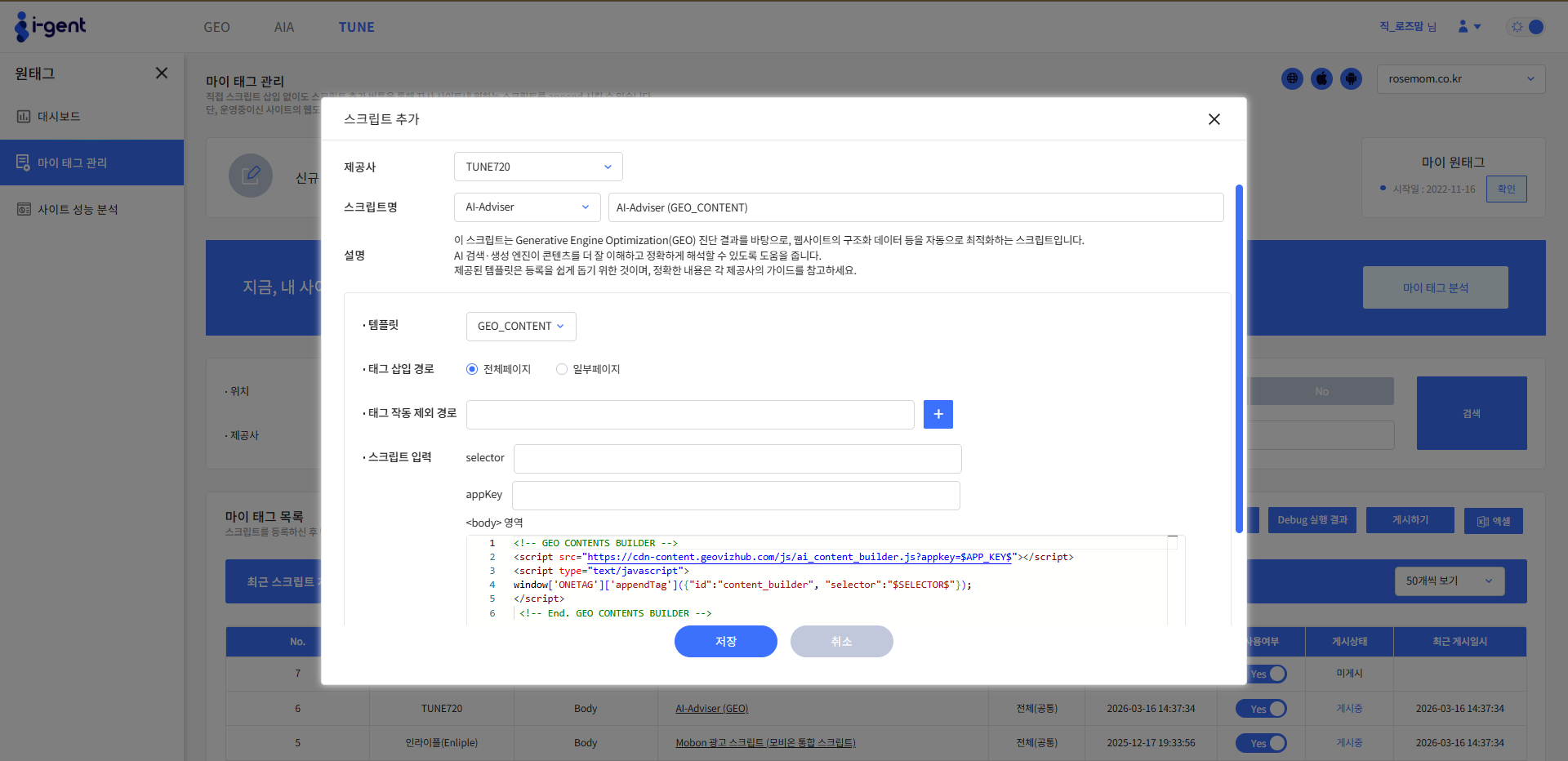Image resolution: width=1568 pixels, height=761 pixels.
Task: Click the 게시상태 column header
Action: (1350, 642)
